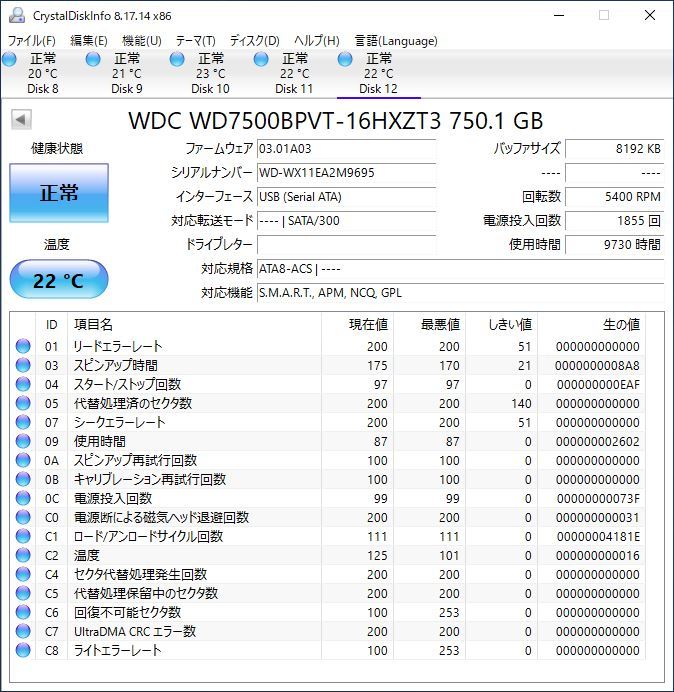Open the ディスク(D) menu
This screenshot has width=674, height=692.
coord(255,41)
